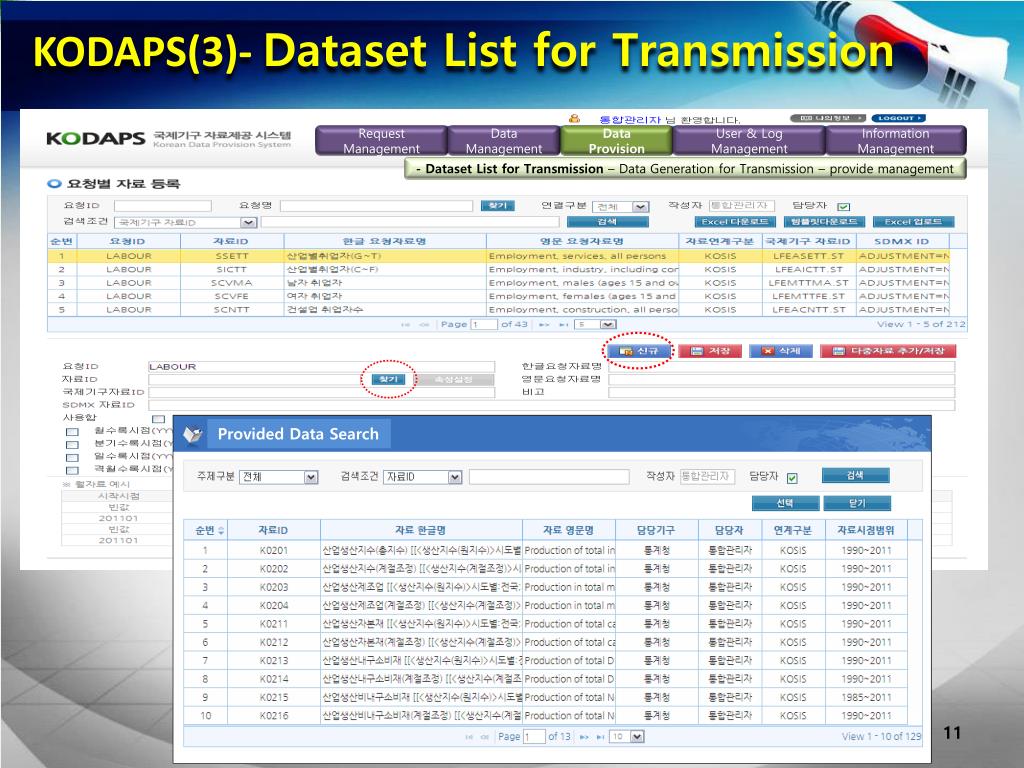1024x768 pixels.
Task: Go to next page in Provided Data Search pager
Action: (x=584, y=737)
